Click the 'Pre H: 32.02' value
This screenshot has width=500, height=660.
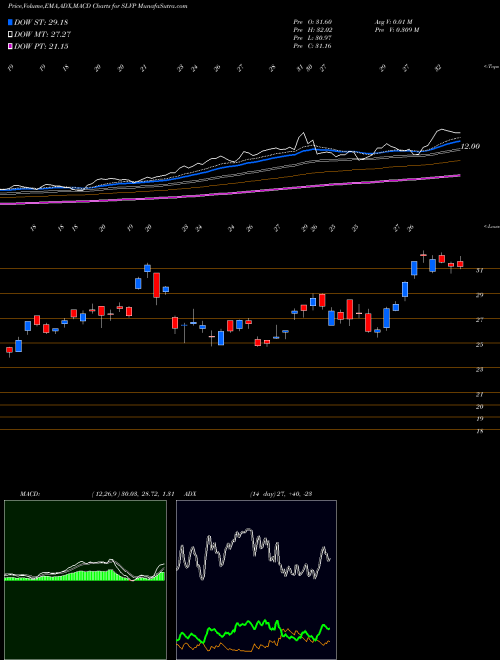(x=313, y=30)
